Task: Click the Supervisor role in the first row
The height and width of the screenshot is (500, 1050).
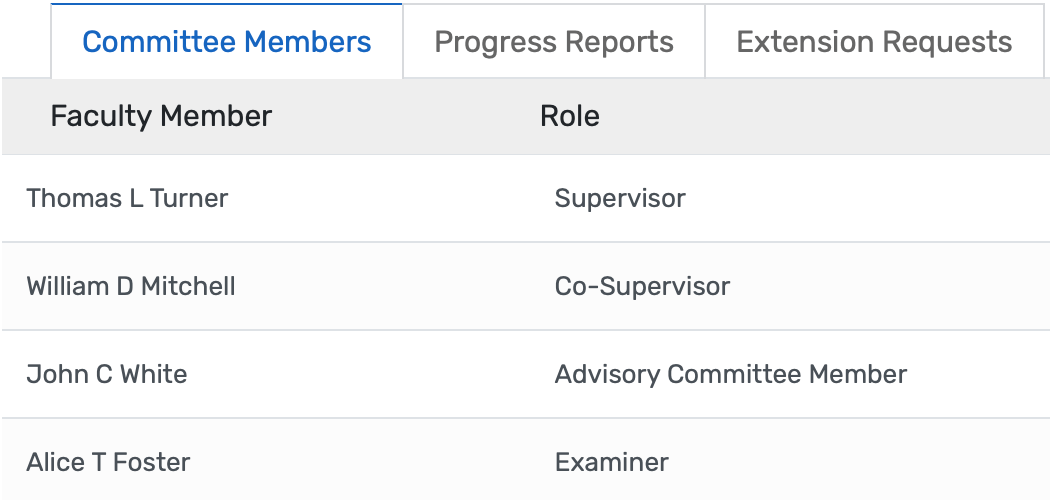Action: pyautogui.click(x=620, y=198)
